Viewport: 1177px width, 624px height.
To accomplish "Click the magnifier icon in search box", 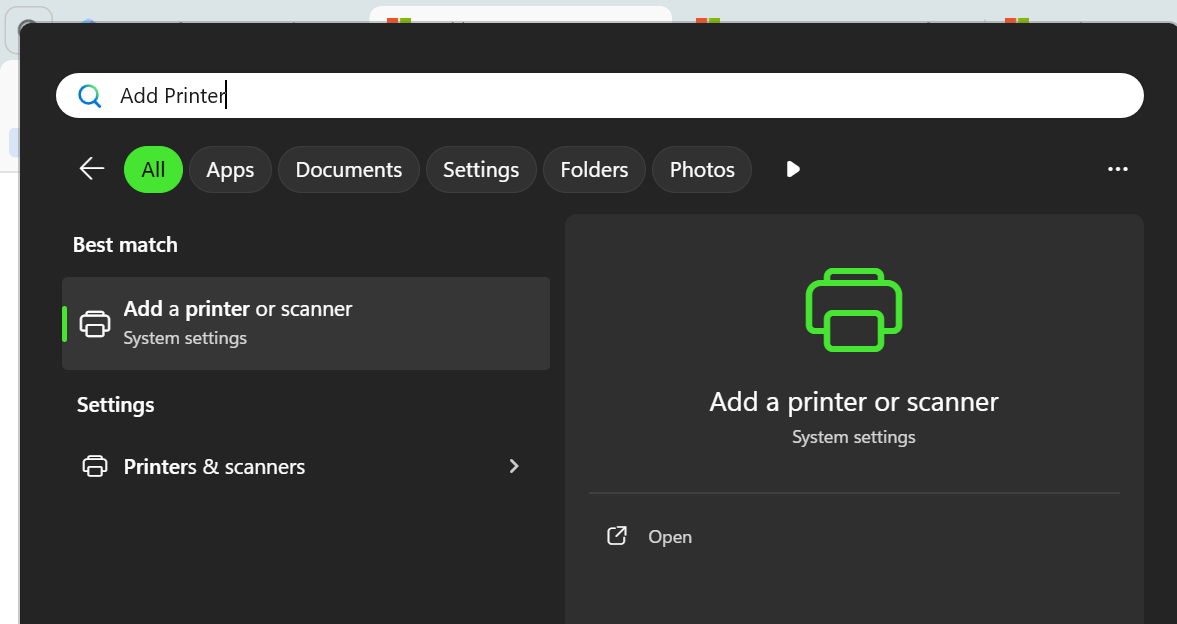I will 90,96.
